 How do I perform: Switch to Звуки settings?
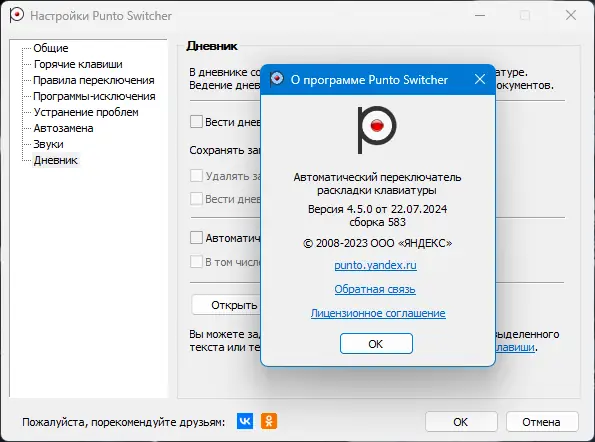48,144
